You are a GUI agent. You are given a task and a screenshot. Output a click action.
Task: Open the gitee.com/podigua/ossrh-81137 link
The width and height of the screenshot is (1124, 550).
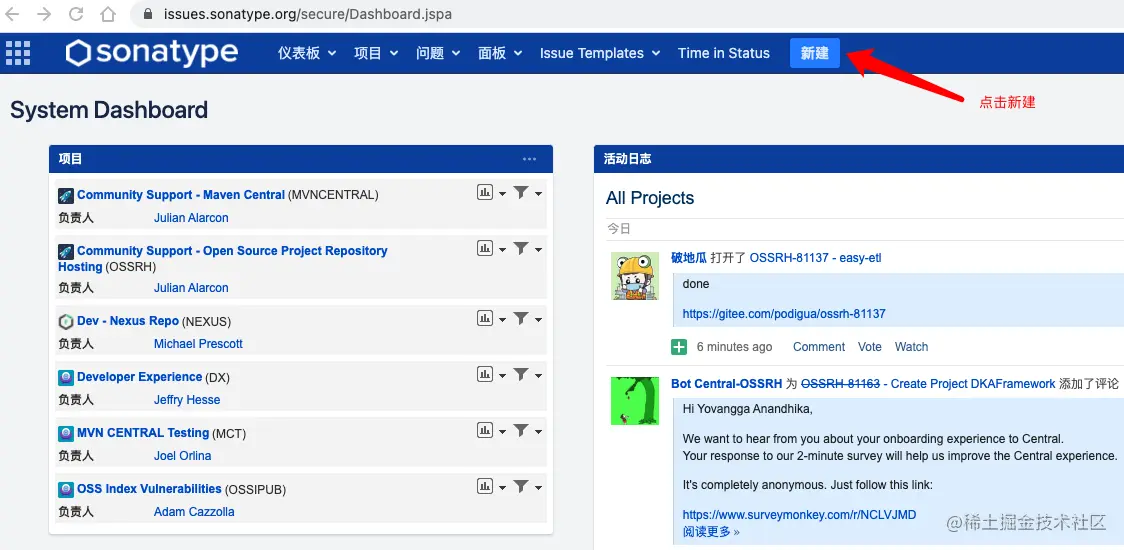click(784, 314)
